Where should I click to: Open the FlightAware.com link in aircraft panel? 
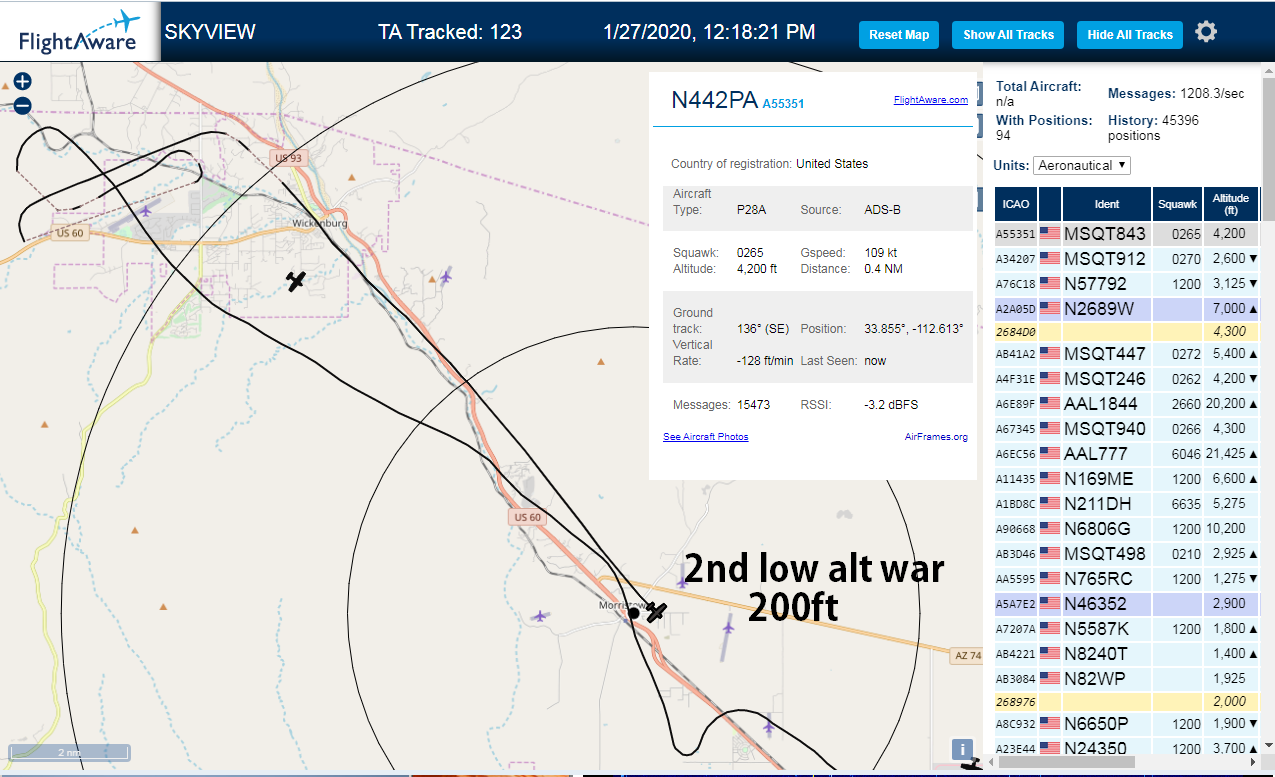pyautogui.click(x=930, y=100)
